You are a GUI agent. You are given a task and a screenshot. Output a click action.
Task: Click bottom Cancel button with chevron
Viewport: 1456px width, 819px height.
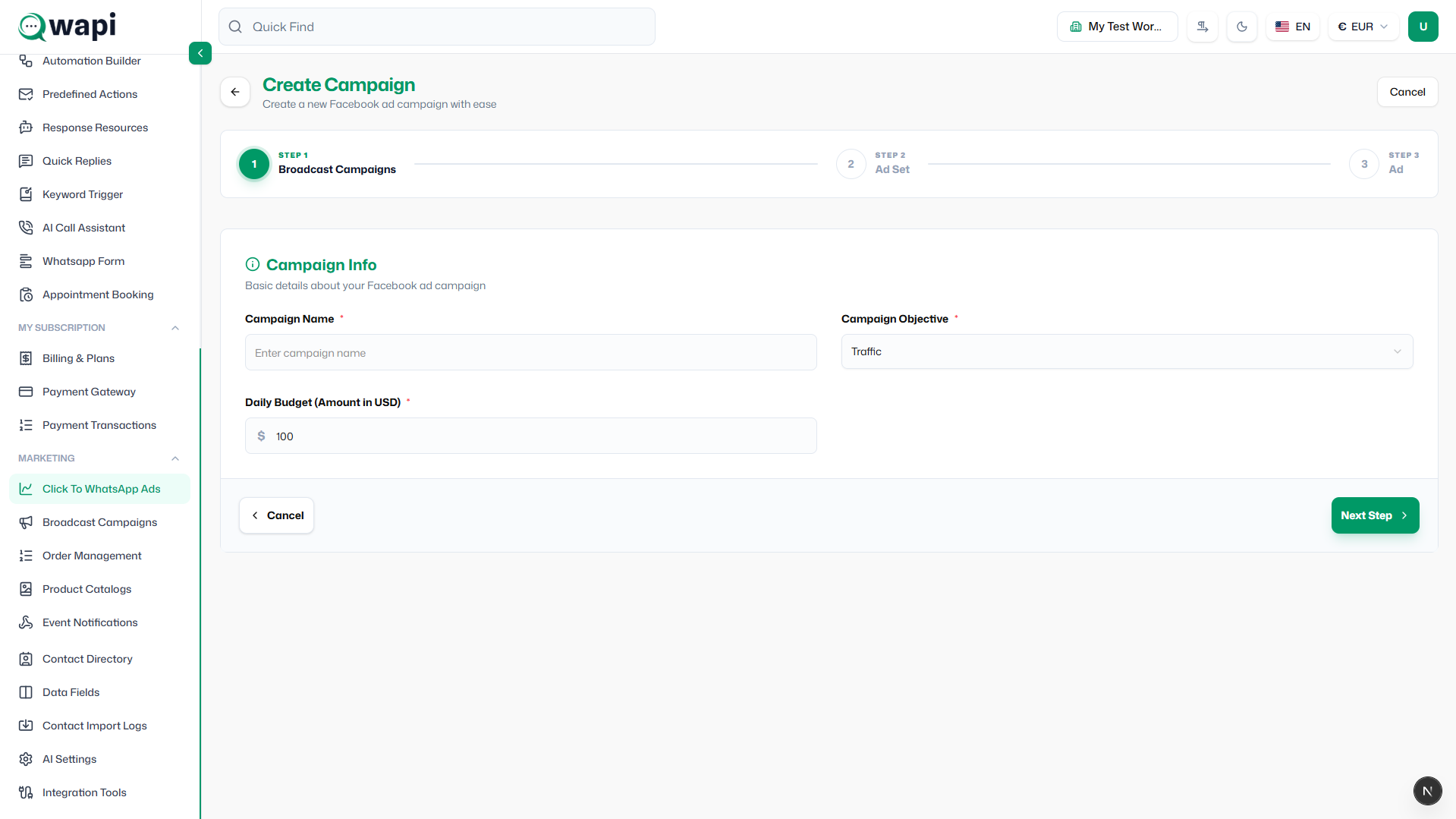click(x=277, y=515)
